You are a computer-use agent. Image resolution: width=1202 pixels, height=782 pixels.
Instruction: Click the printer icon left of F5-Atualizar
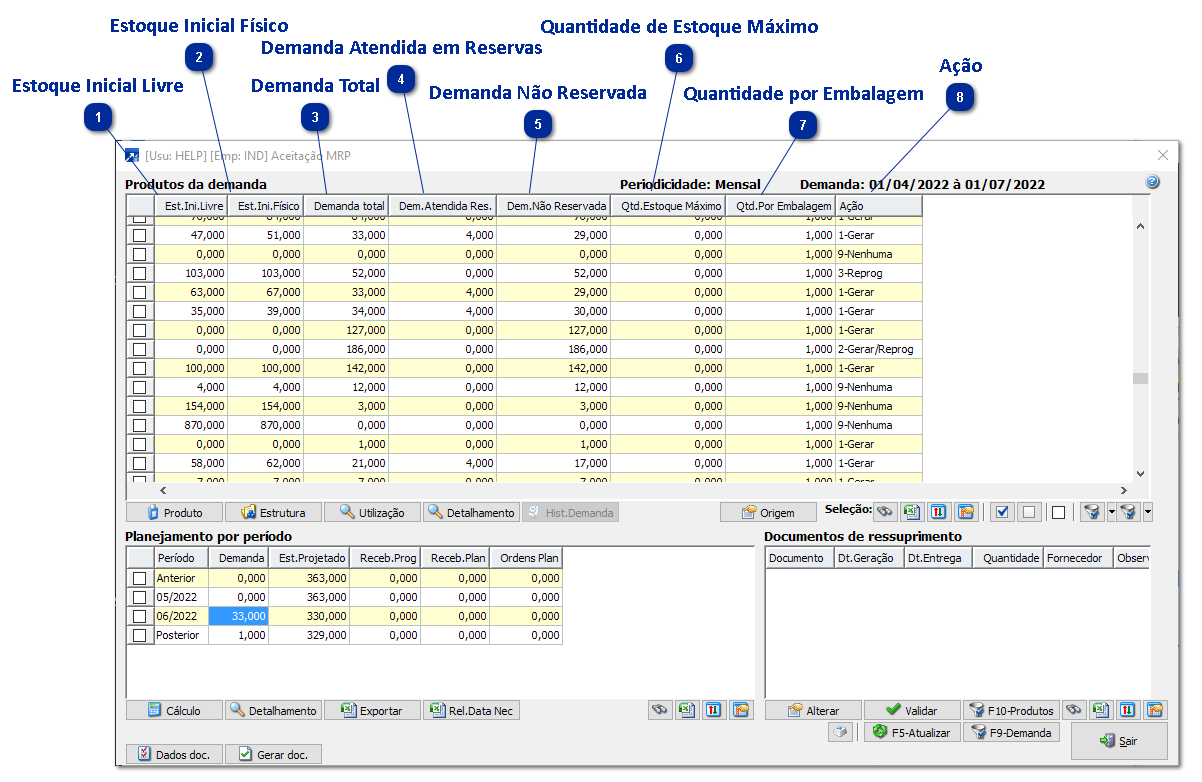pos(840,733)
